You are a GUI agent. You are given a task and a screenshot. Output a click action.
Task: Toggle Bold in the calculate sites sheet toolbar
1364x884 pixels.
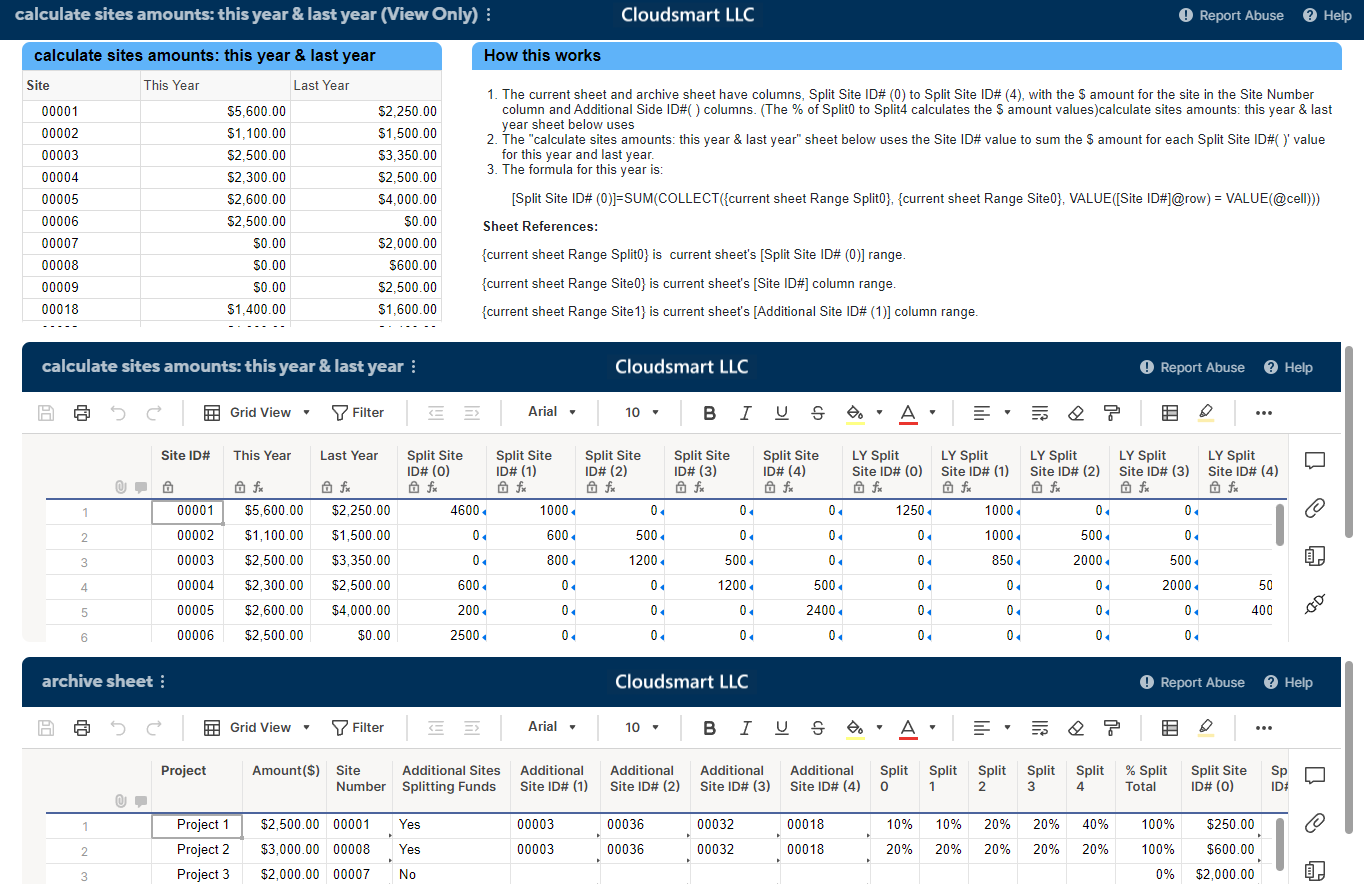pyautogui.click(x=710, y=413)
